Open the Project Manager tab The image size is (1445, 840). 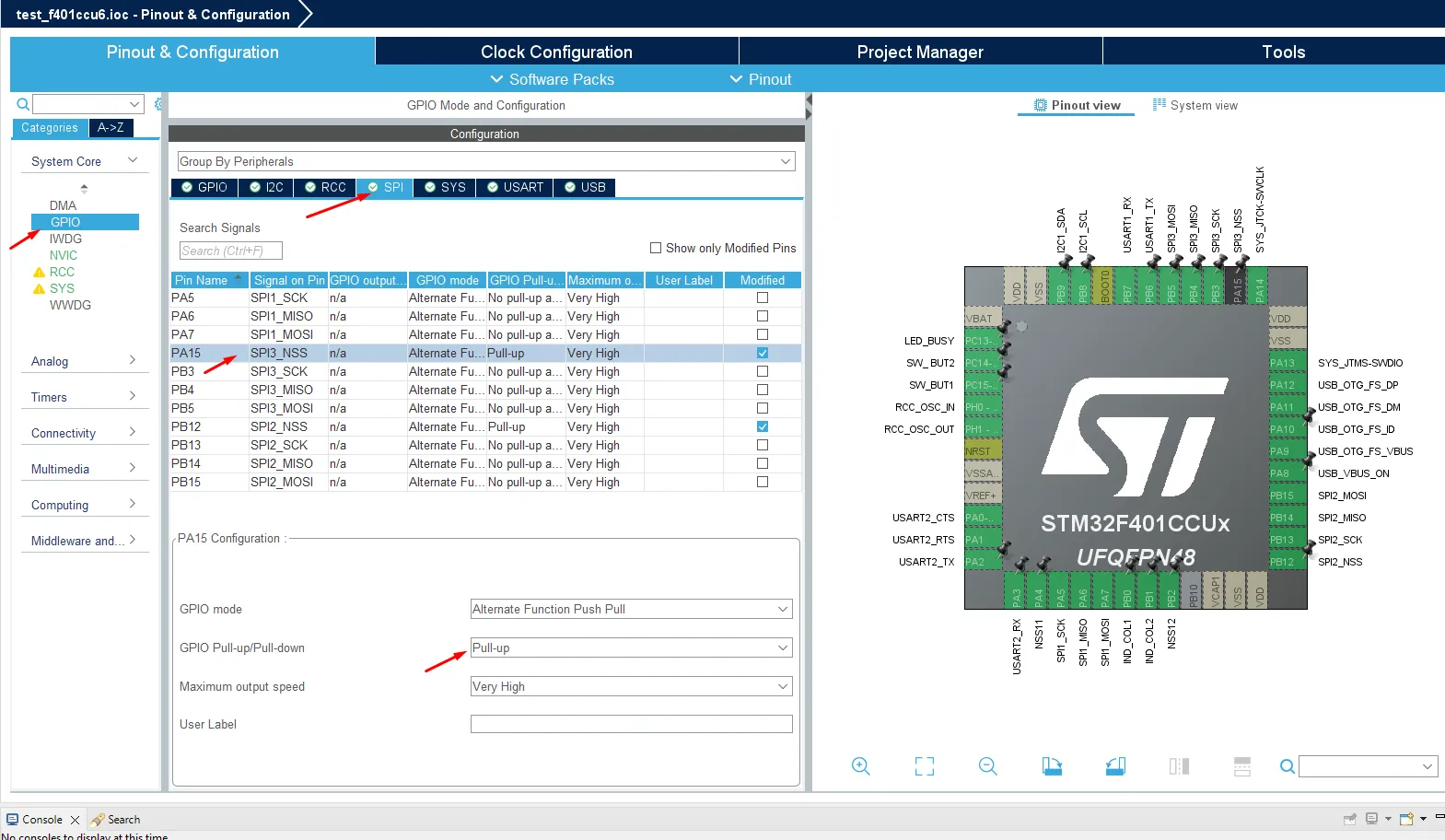[920, 52]
